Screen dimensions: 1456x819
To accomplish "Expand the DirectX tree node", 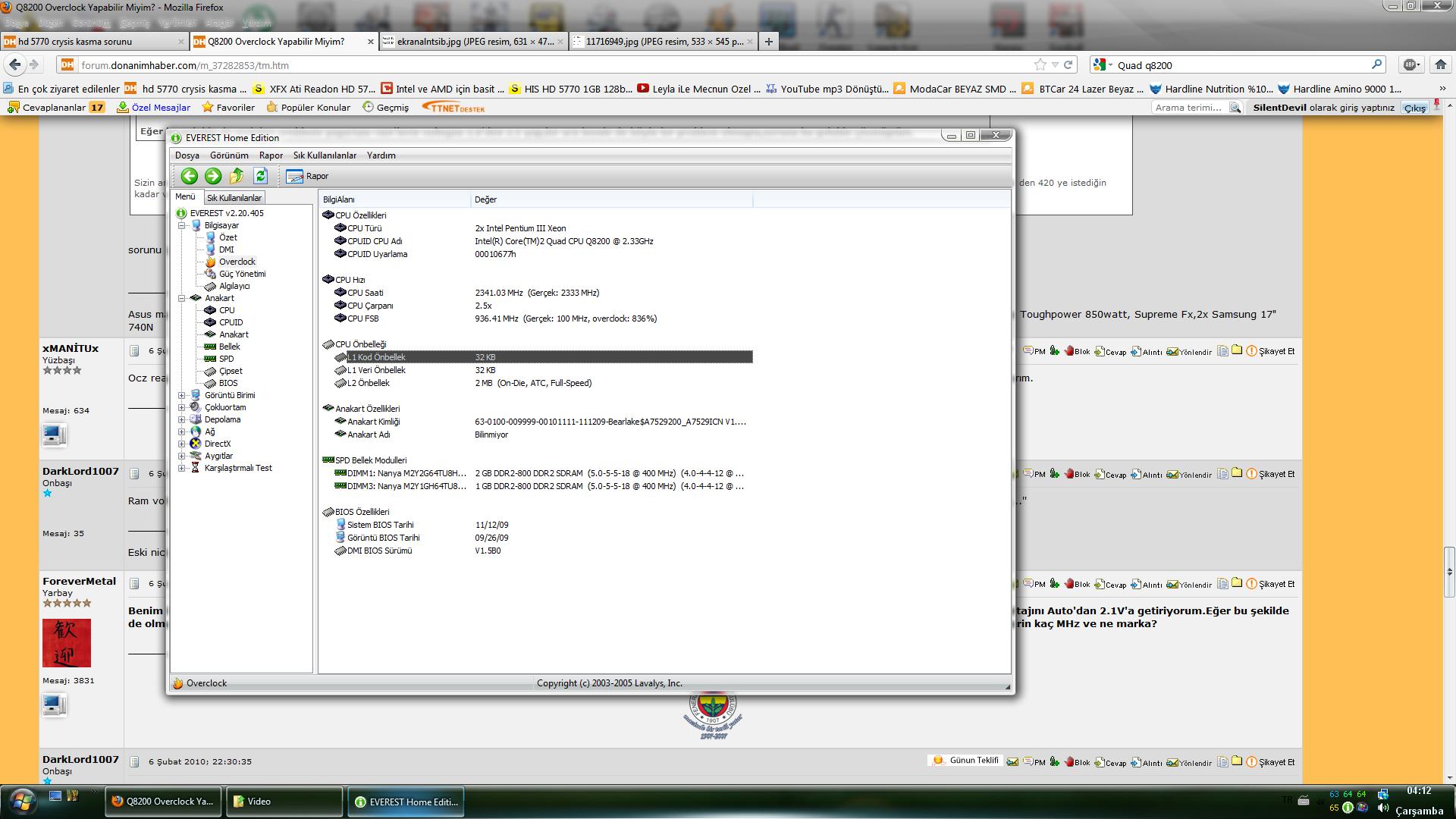I will click(x=182, y=444).
